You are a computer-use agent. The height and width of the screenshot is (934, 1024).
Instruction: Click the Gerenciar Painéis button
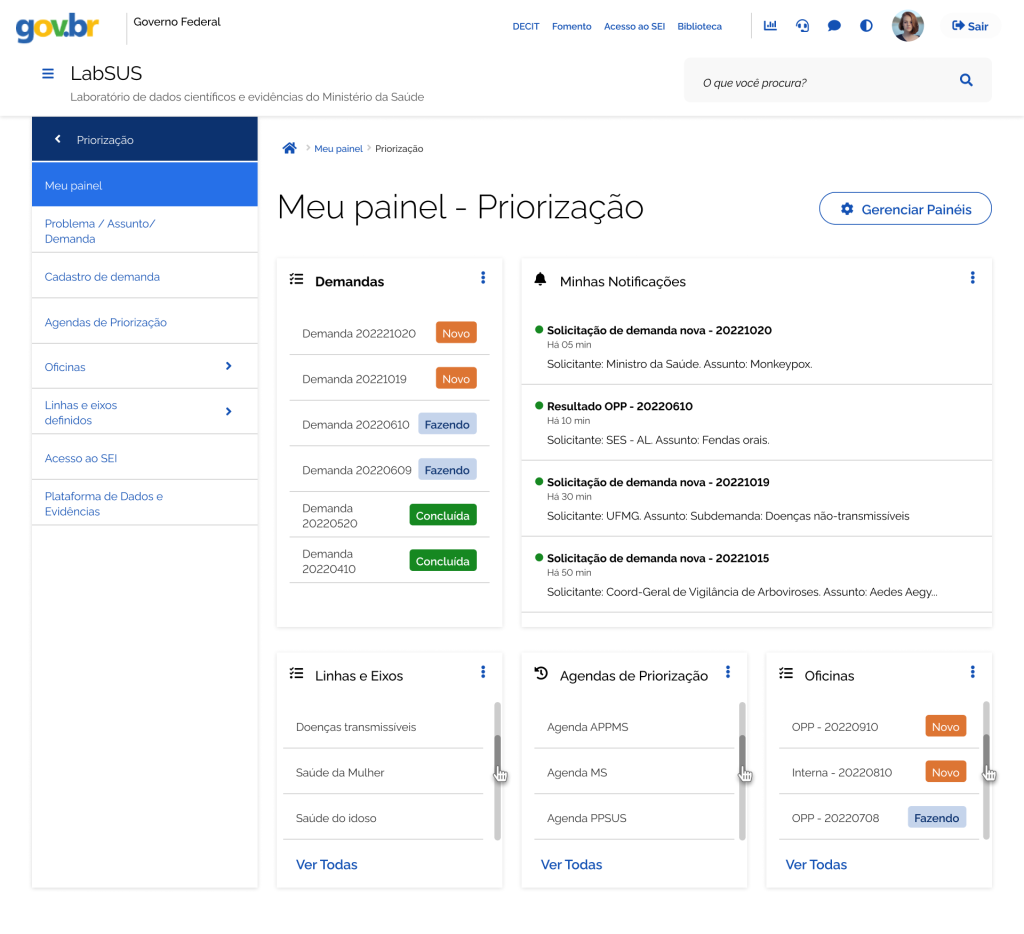905,209
